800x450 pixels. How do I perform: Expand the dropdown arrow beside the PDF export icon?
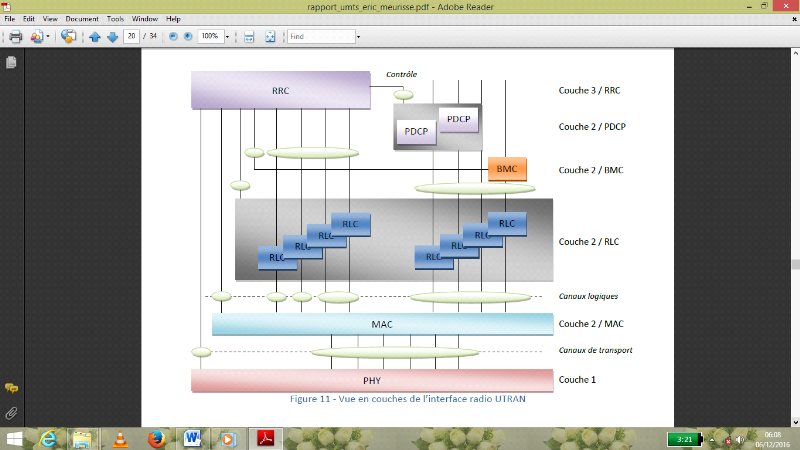pyautogui.click(x=47, y=37)
